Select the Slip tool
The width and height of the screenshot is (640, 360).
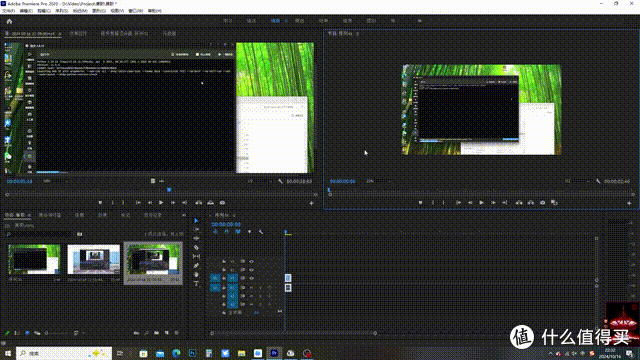pos(196,256)
